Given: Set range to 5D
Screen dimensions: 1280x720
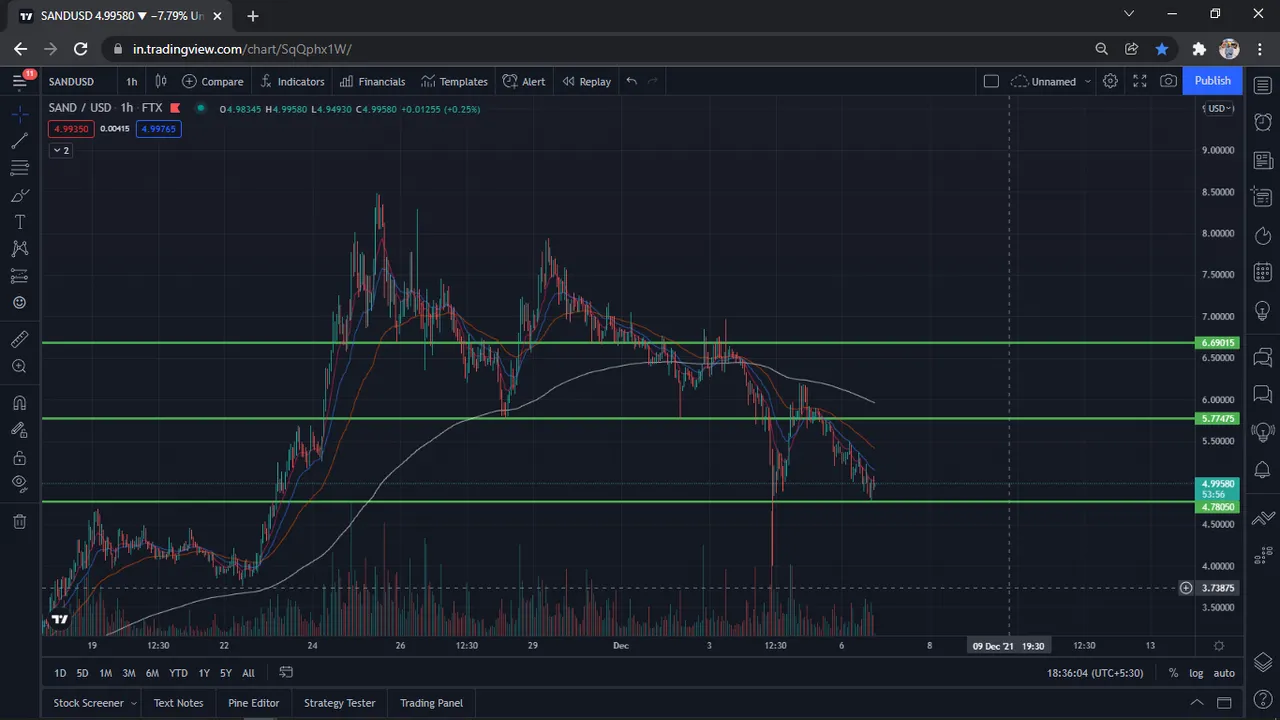Looking at the screenshot, I should [x=82, y=673].
